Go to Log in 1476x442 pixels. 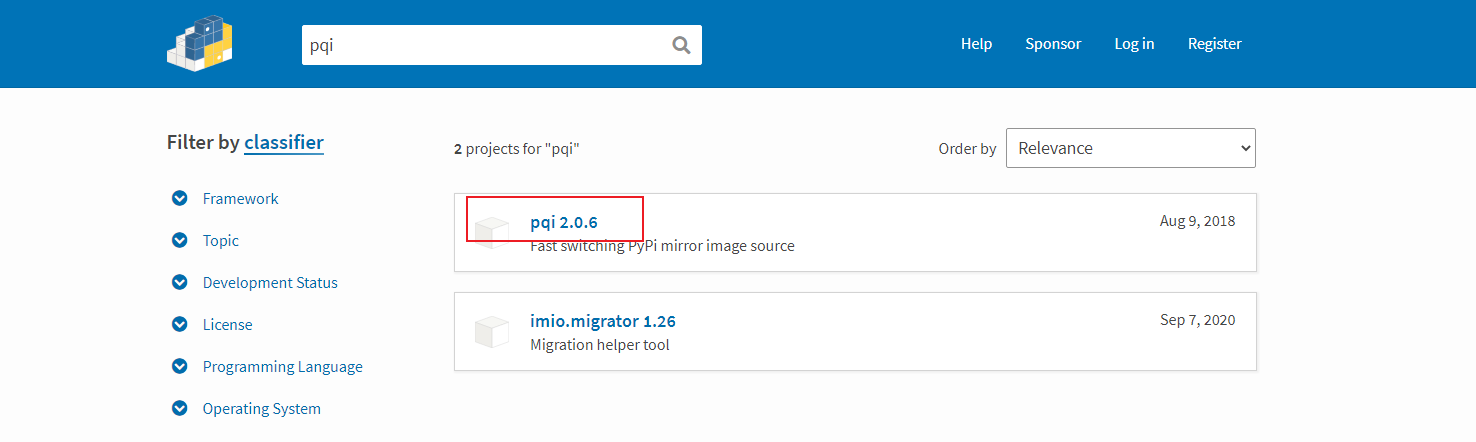point(1134,44)
